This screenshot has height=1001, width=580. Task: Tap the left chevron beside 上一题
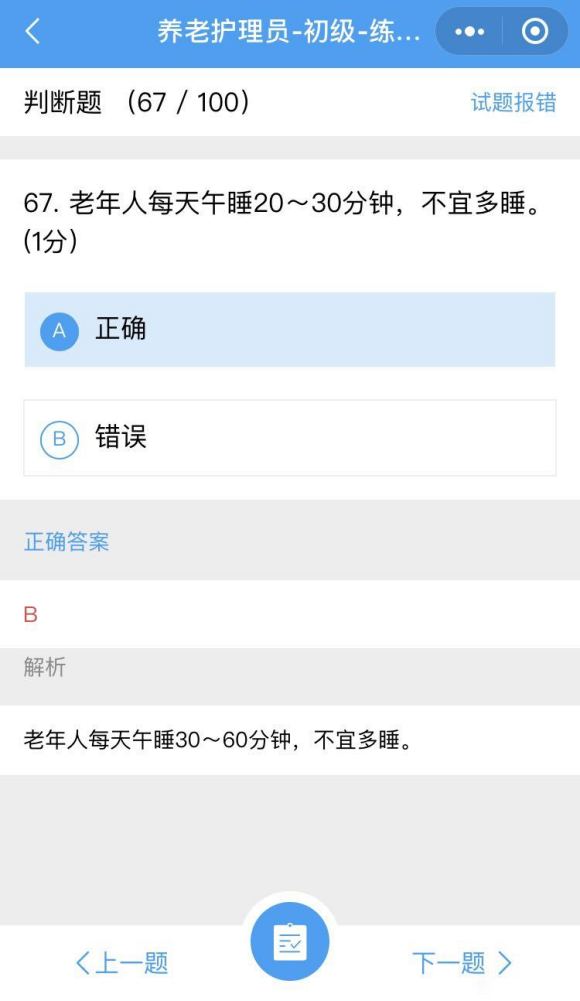pos(83,963)
